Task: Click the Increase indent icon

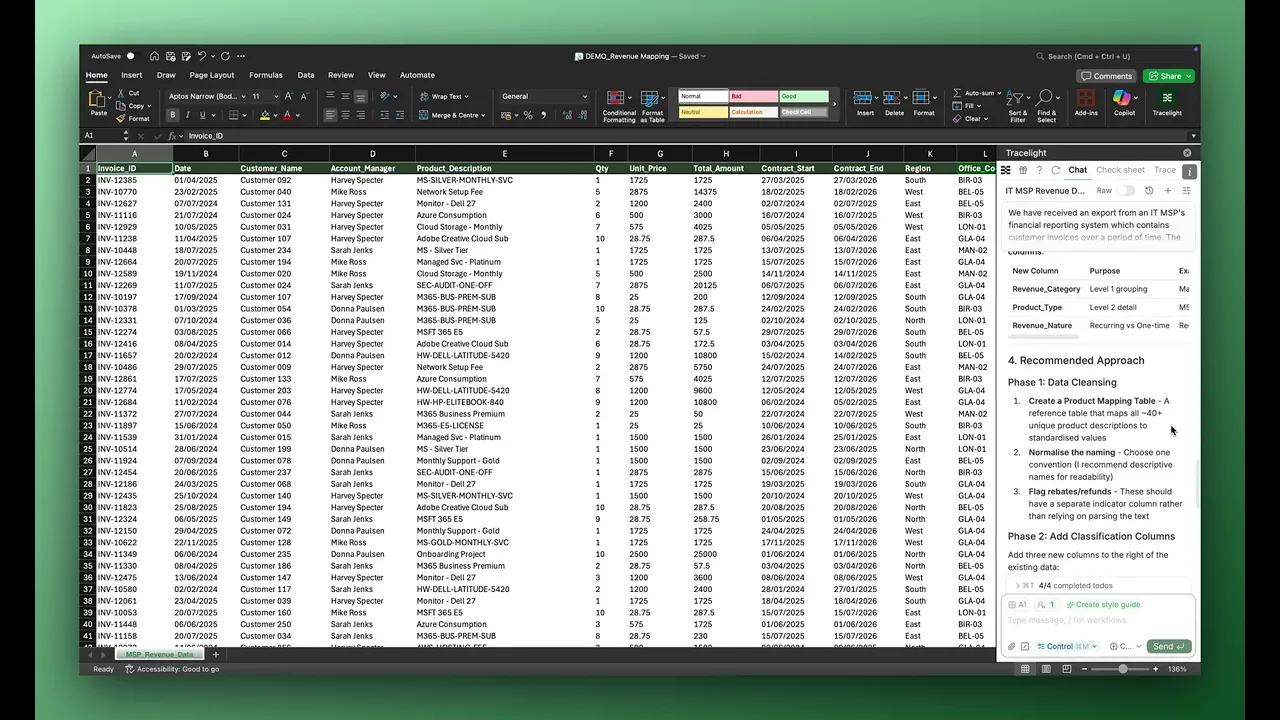Action: (401, 115)
